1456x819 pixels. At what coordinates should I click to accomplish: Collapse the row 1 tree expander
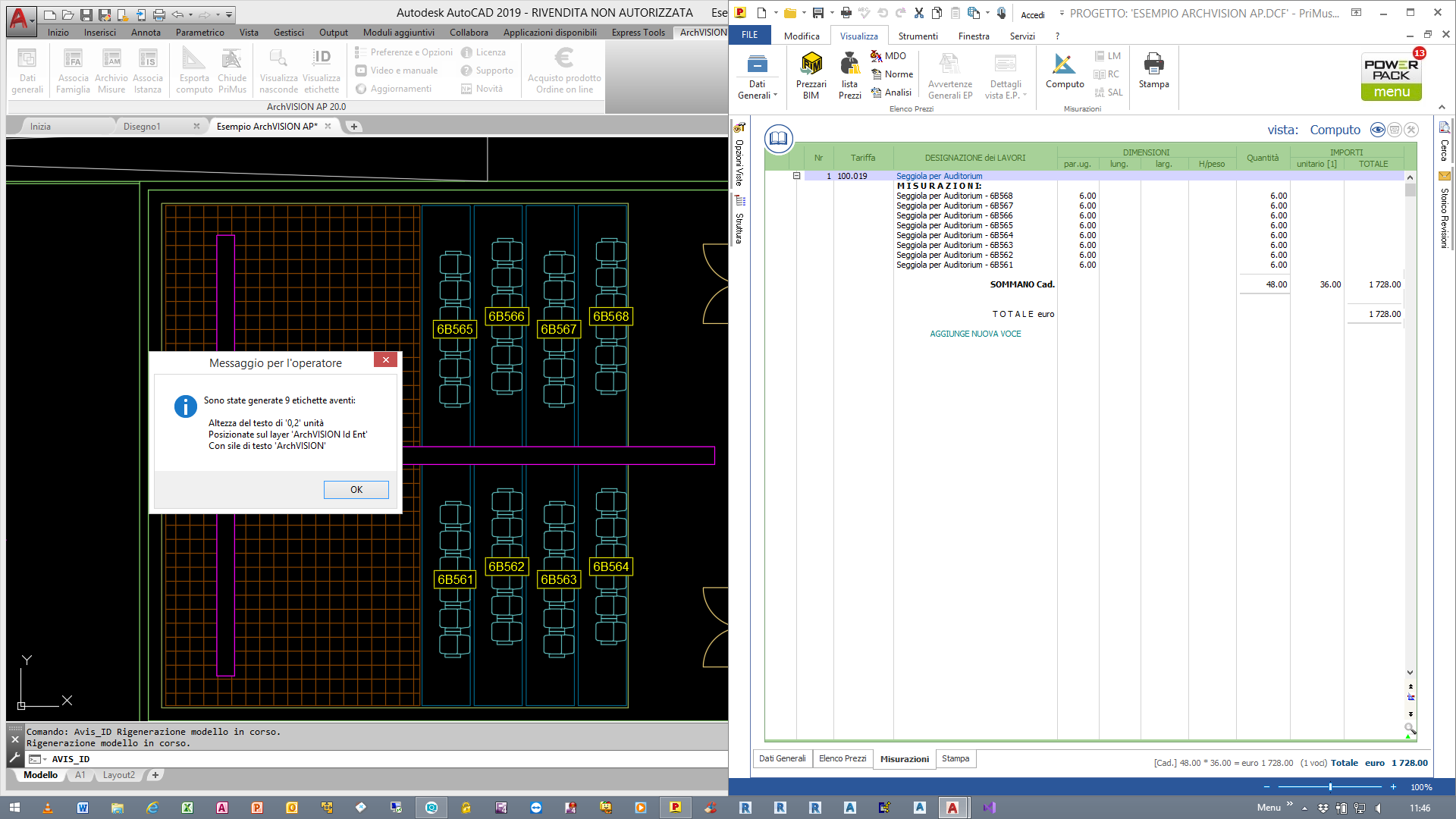pos(796,176)
